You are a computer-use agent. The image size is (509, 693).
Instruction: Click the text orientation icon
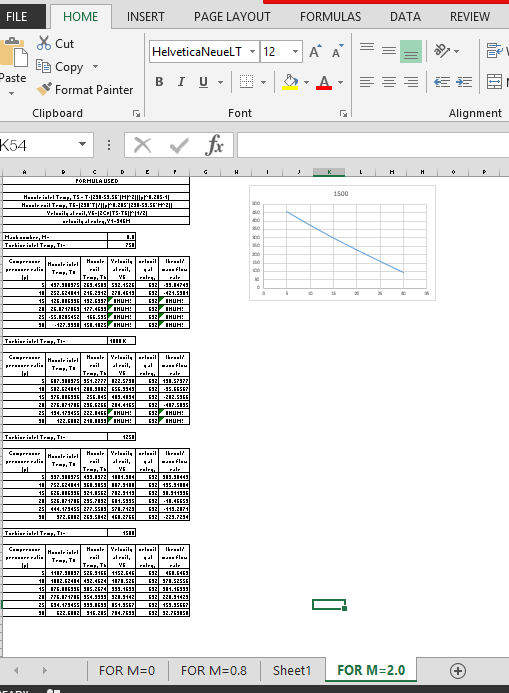[x=442, y=51]
